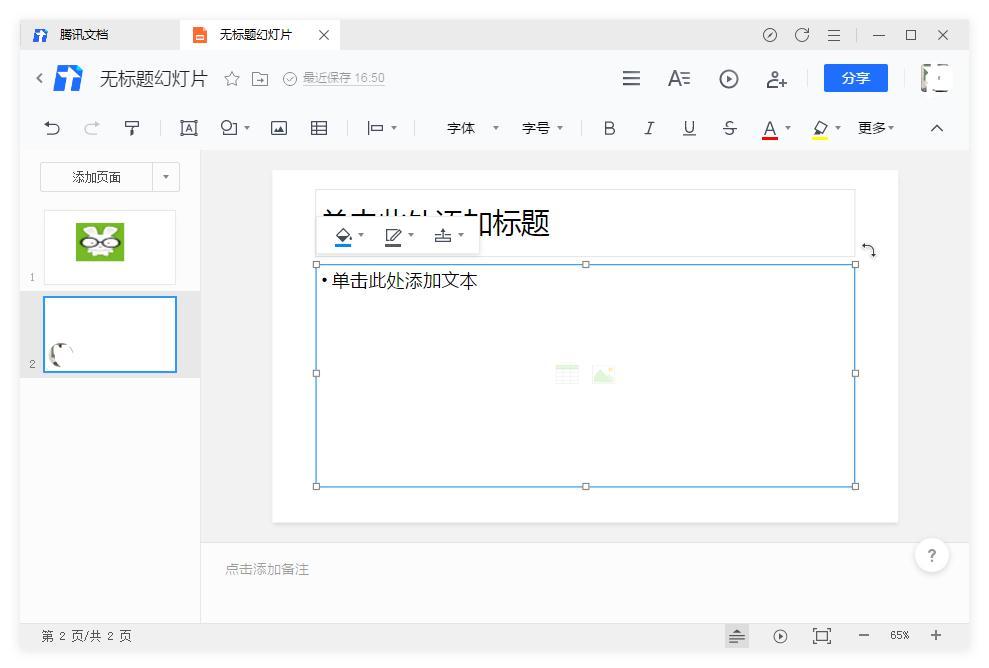Insert a text box
The width and height of the screenshot is (989, 668).
click(189, 128)
